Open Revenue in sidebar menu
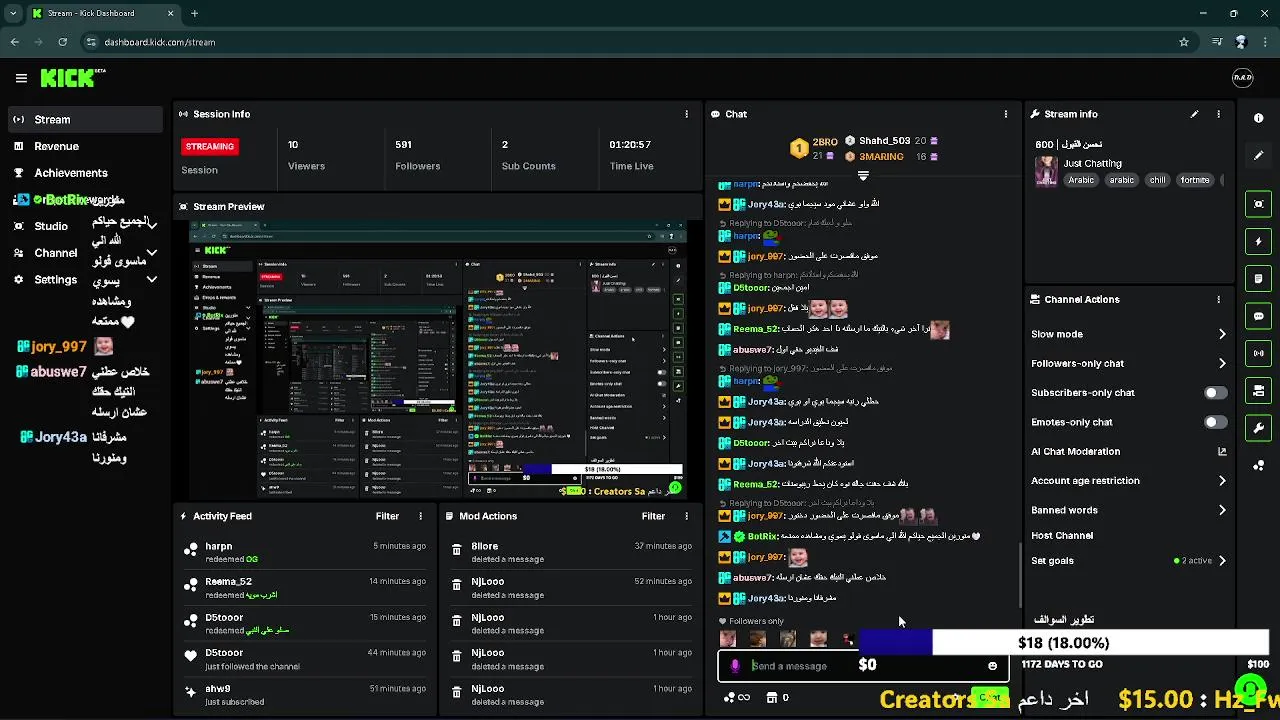Image resolution: width=1280 pixels, height=720 pixels. click(85, 146)
